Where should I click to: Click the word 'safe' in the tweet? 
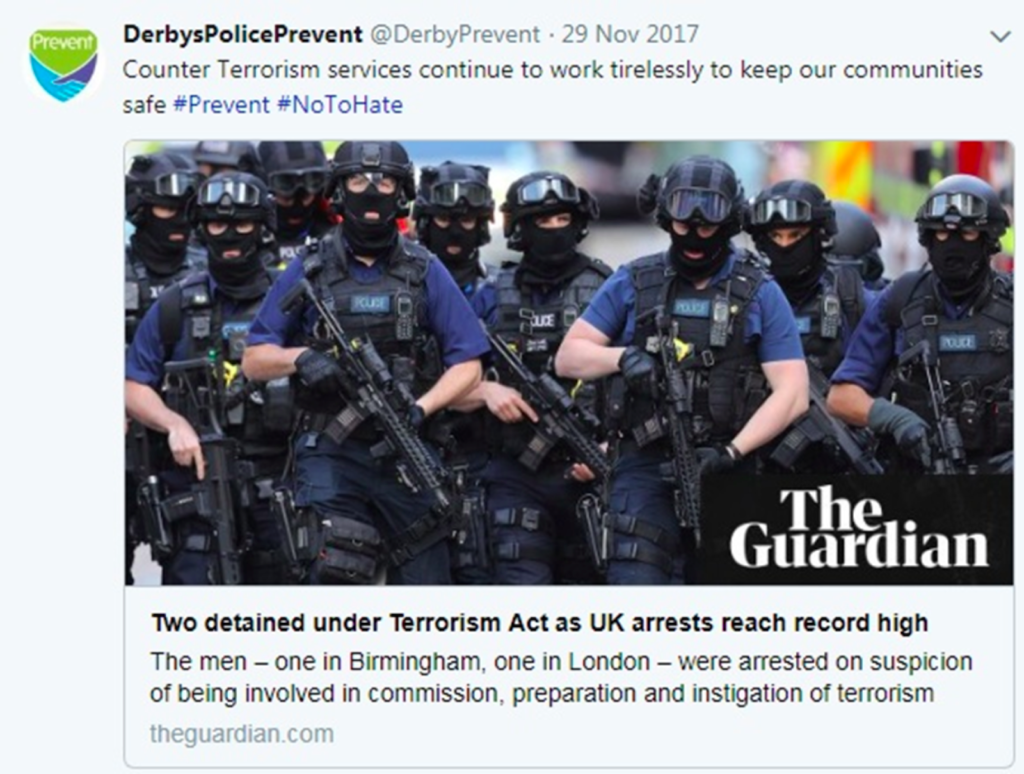(x=144, y=105)
